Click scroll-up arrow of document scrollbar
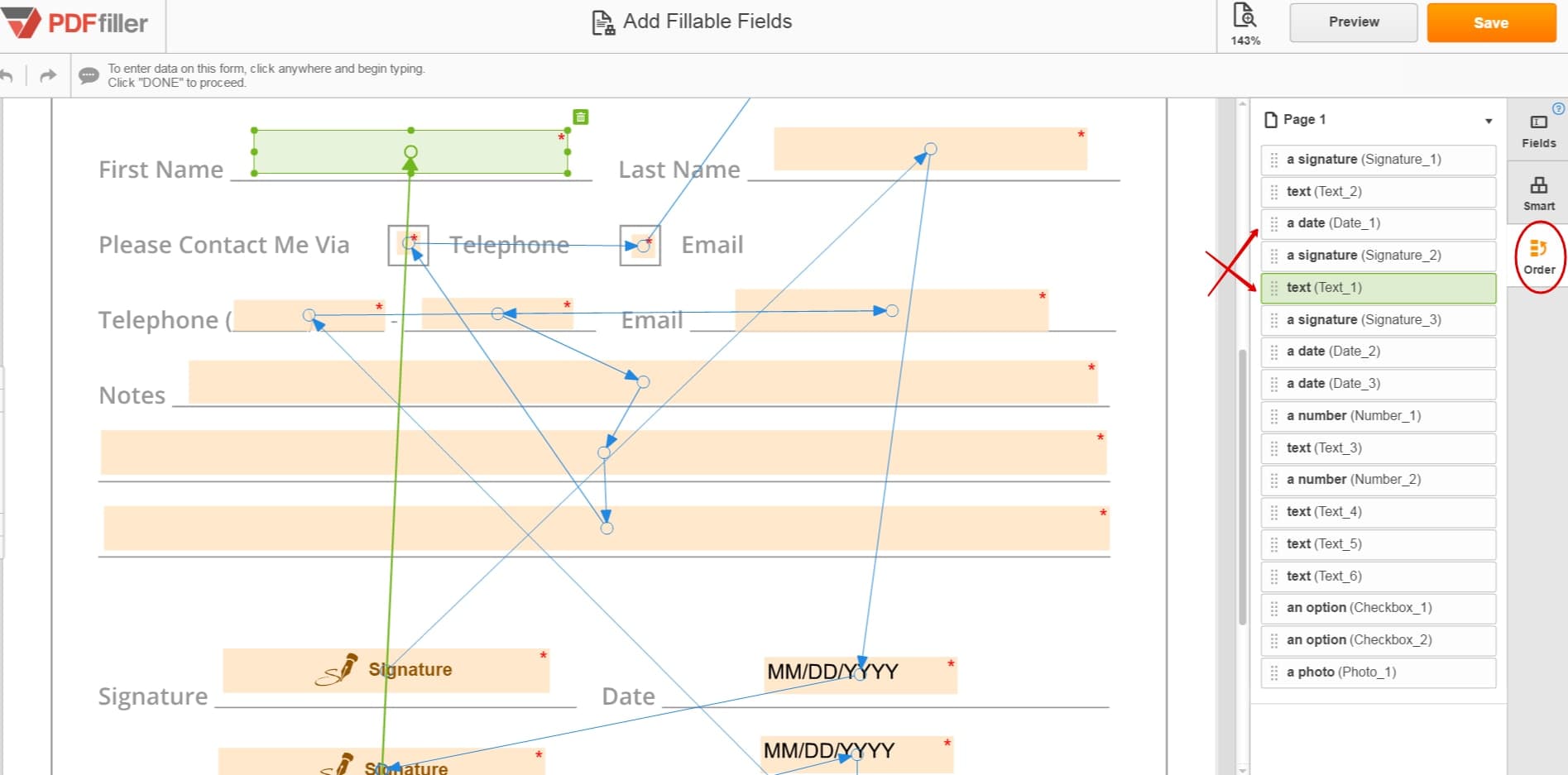The height and width of the screenshot is (775, 1568). click(1242, 104)
